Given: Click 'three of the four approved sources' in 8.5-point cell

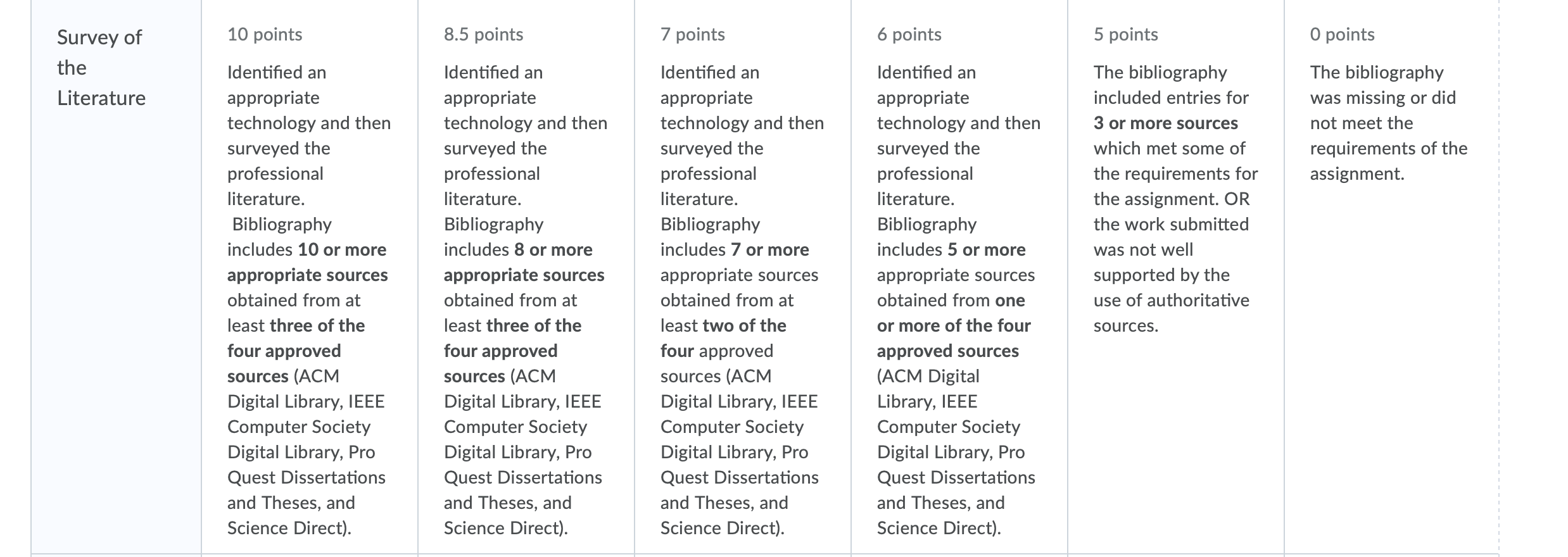Looking at the screenshot, I should [512, 351].
